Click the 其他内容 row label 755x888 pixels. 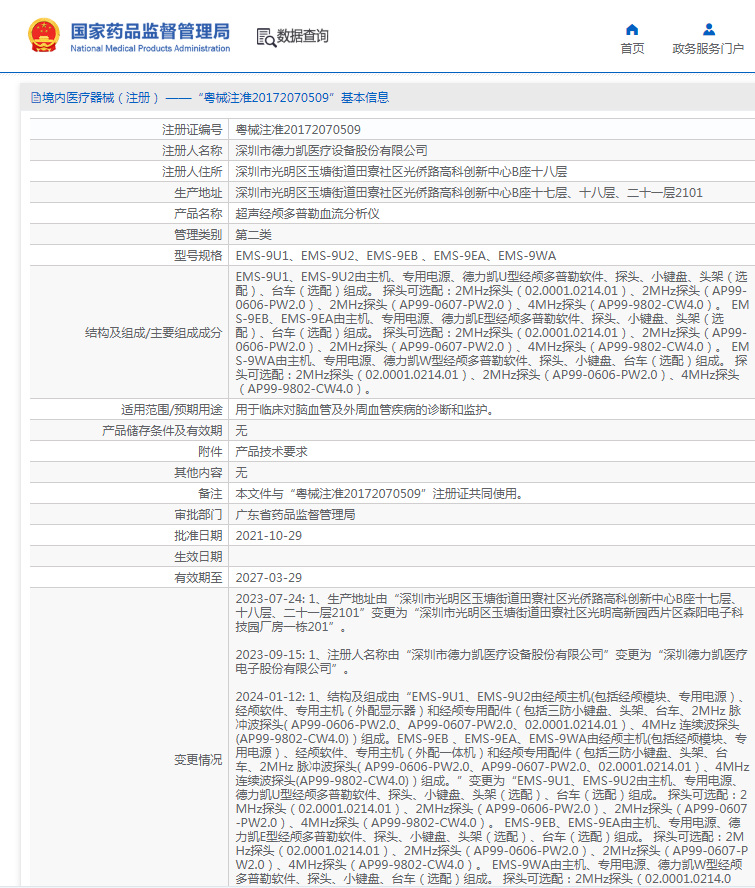click(x=198, y=472)
